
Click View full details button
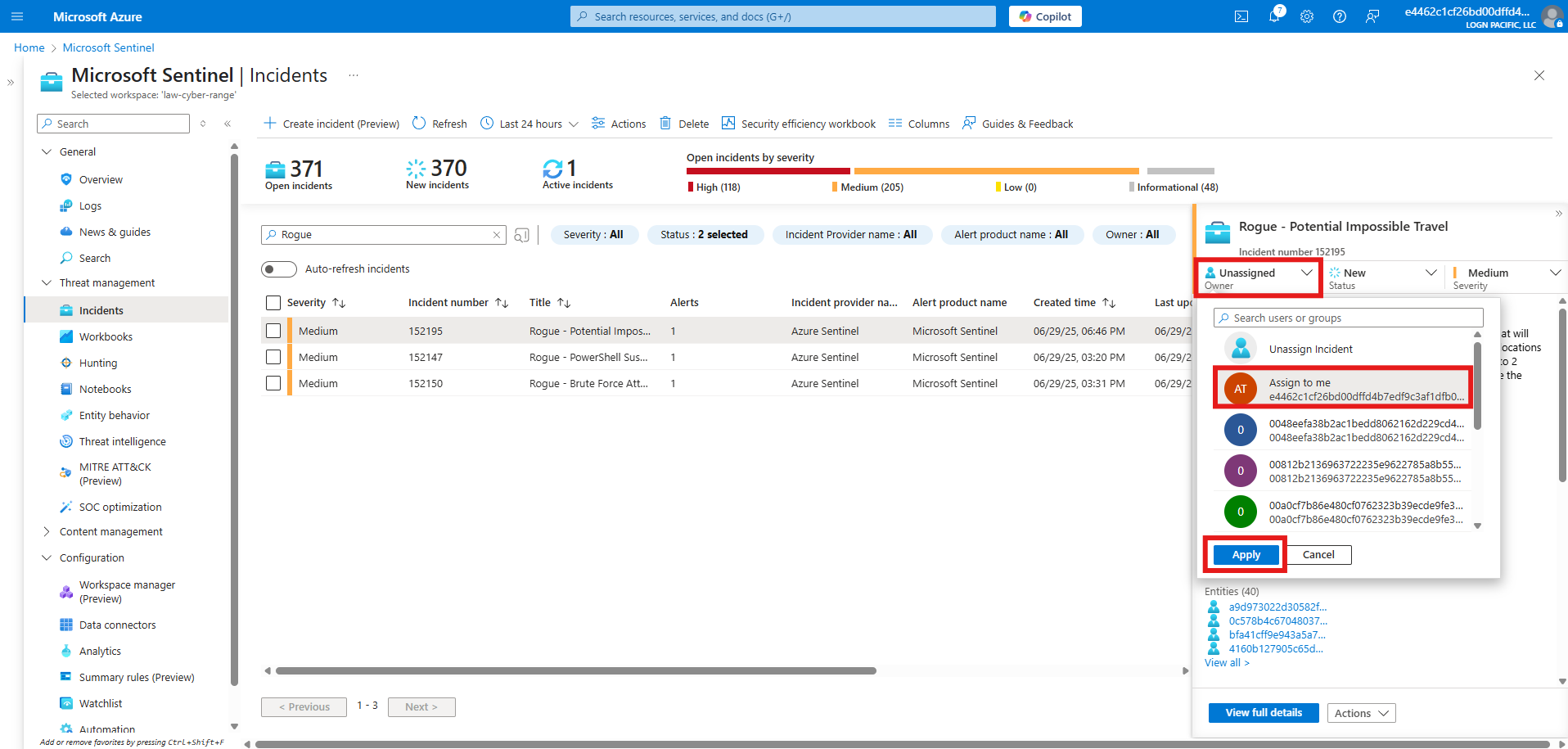tap(1263, 713)
